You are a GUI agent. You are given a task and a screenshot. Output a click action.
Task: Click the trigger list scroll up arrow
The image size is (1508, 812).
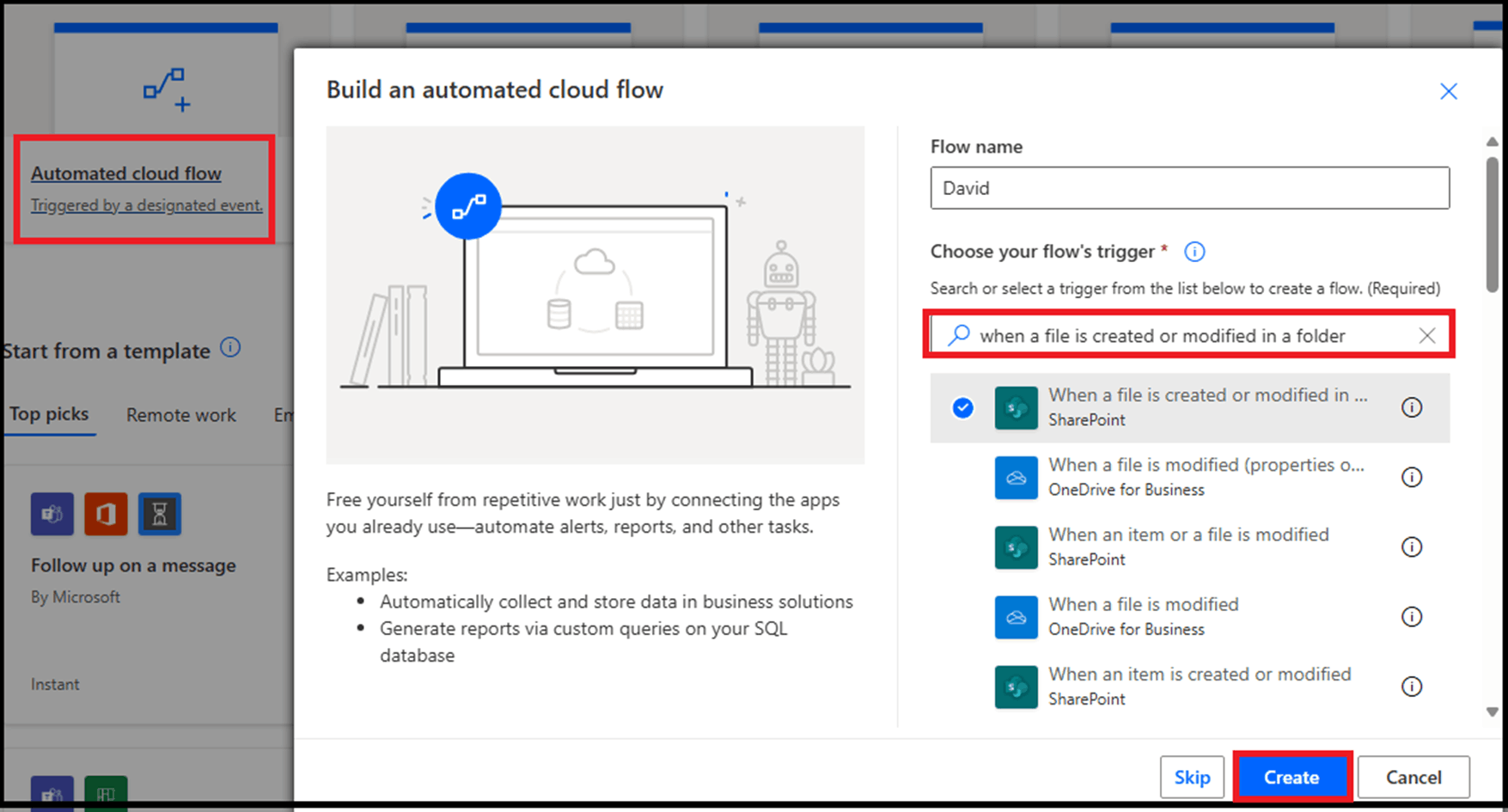(x=1493, y=142)
